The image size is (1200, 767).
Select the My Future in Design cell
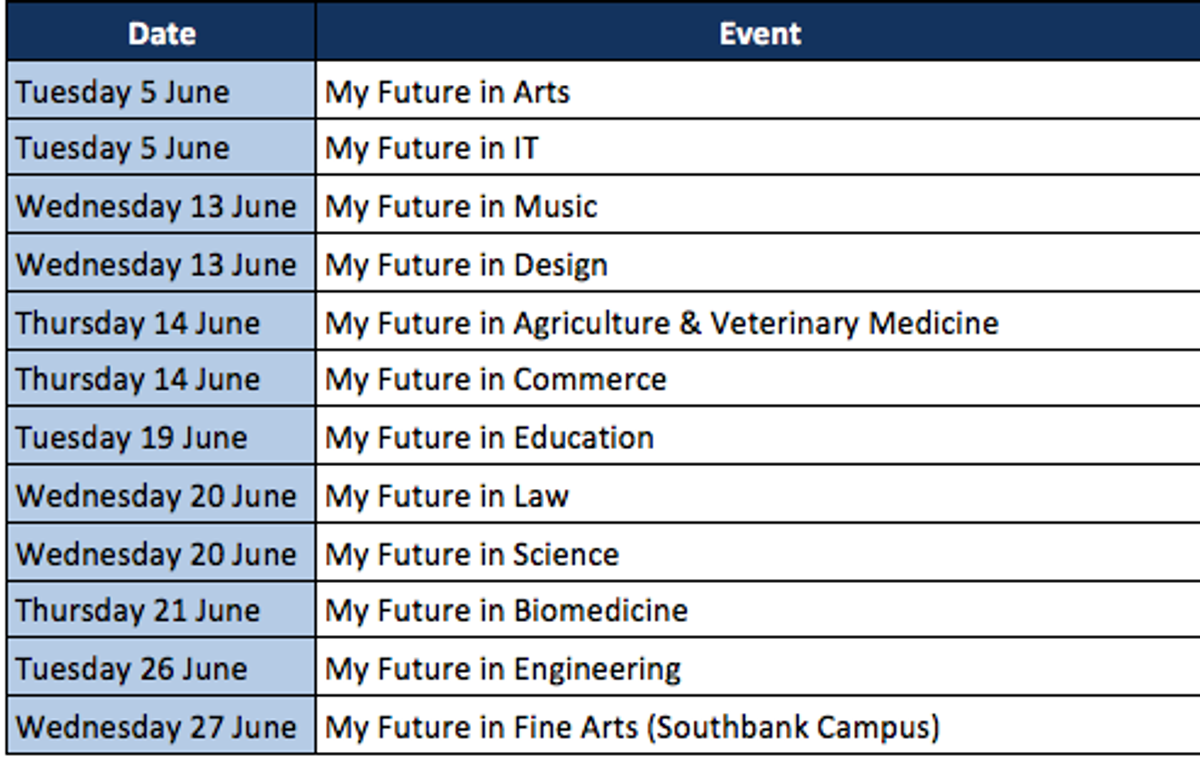(x=758, y=264)
